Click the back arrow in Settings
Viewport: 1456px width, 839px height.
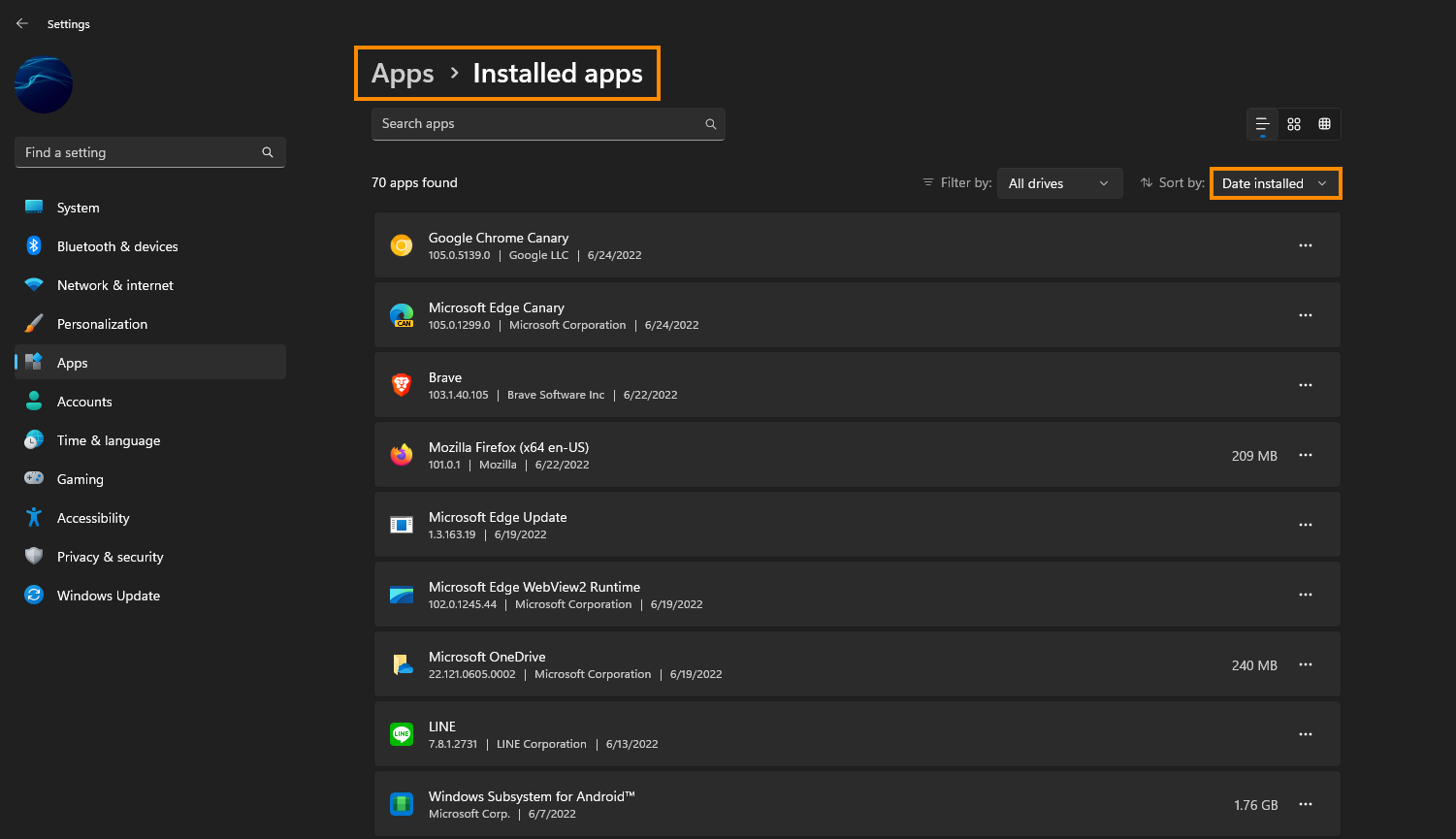(x=22, y=23)
